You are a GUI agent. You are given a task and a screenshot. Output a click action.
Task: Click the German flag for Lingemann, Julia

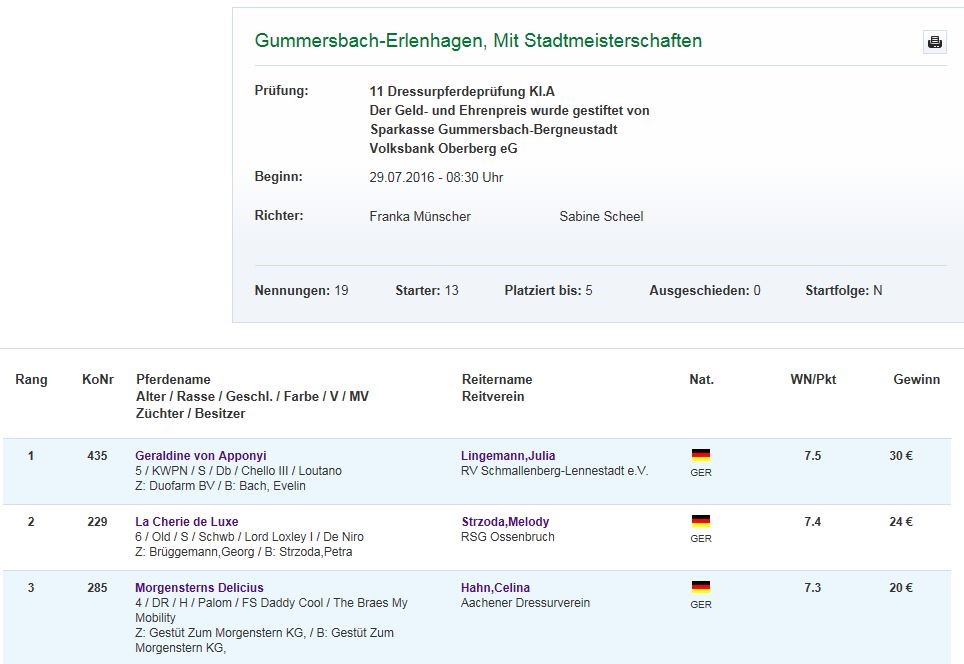(x=700, y=455)
